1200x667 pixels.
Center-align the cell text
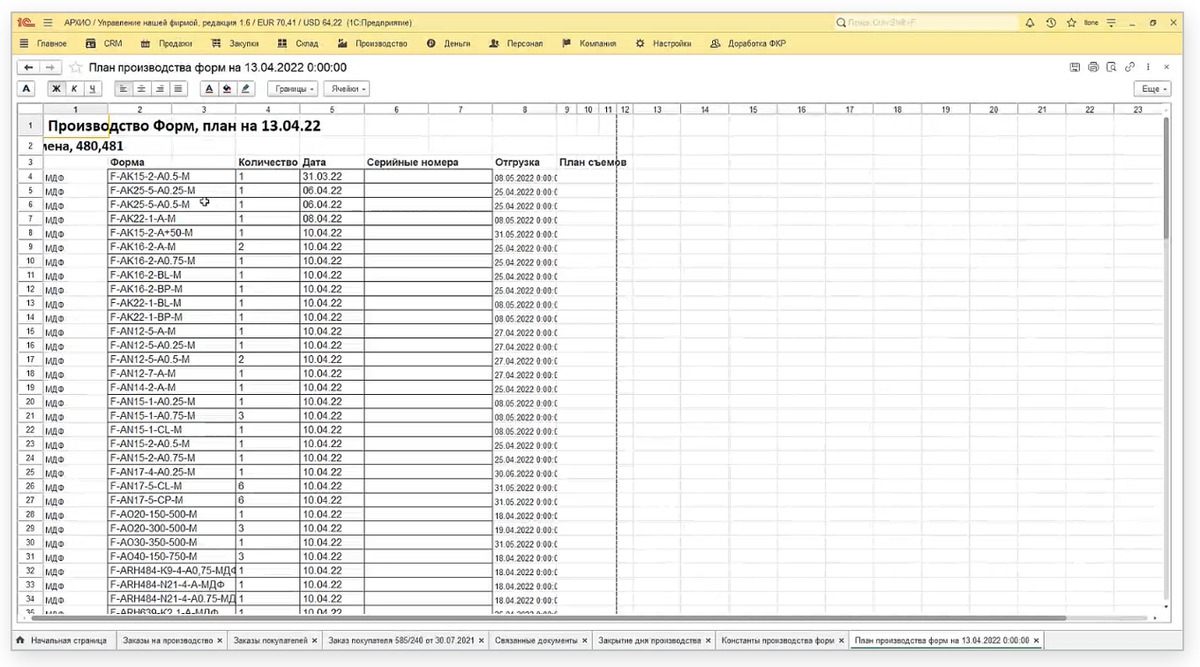tap(141, 89)
